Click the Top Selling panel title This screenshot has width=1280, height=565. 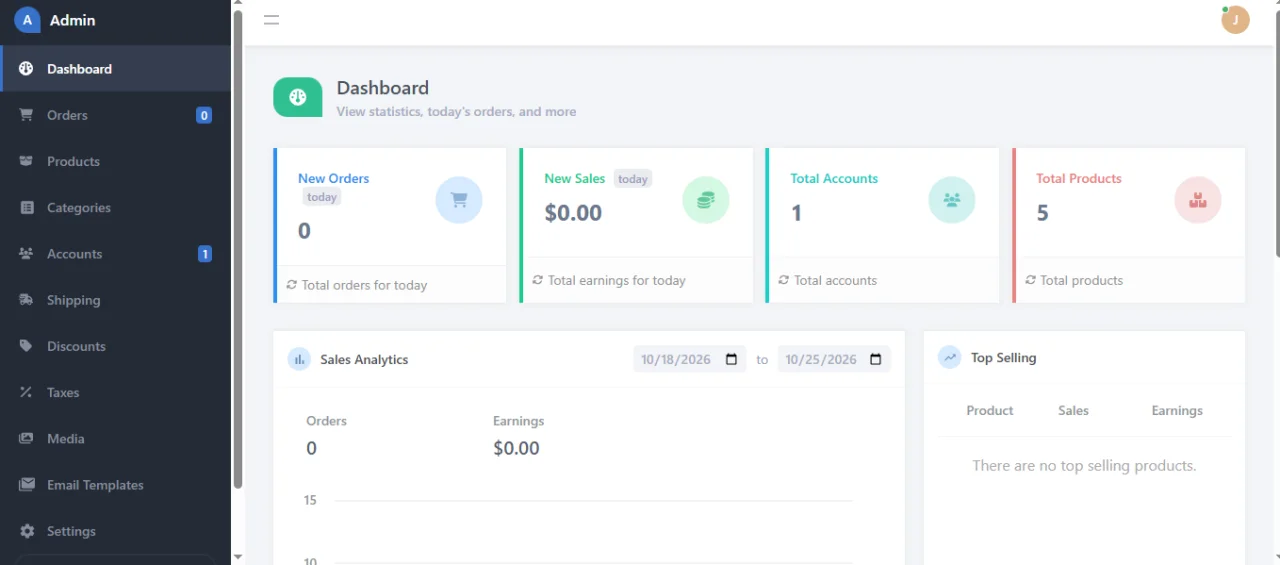coord(1003,357)
